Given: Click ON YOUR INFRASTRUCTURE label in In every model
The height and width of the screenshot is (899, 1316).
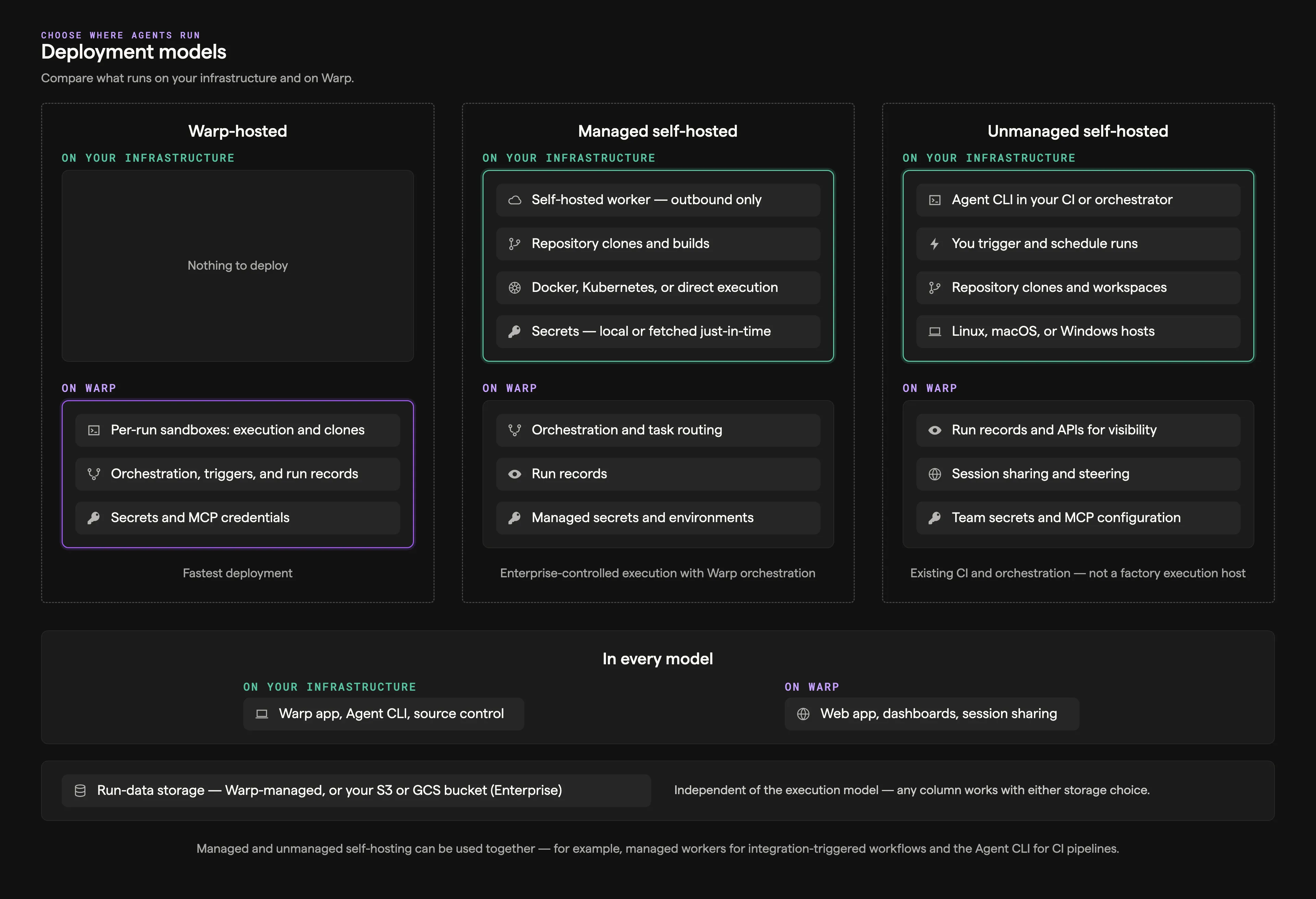Looking at the screenshot, I should coord(330,687).
